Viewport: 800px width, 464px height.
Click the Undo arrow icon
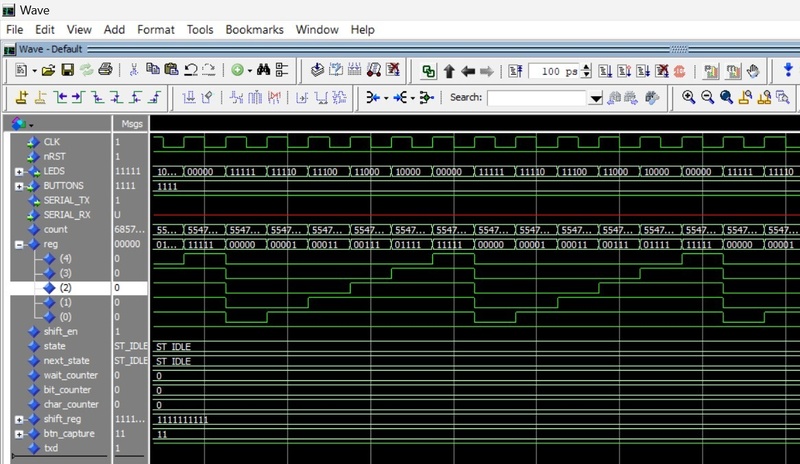coord(191,70)
